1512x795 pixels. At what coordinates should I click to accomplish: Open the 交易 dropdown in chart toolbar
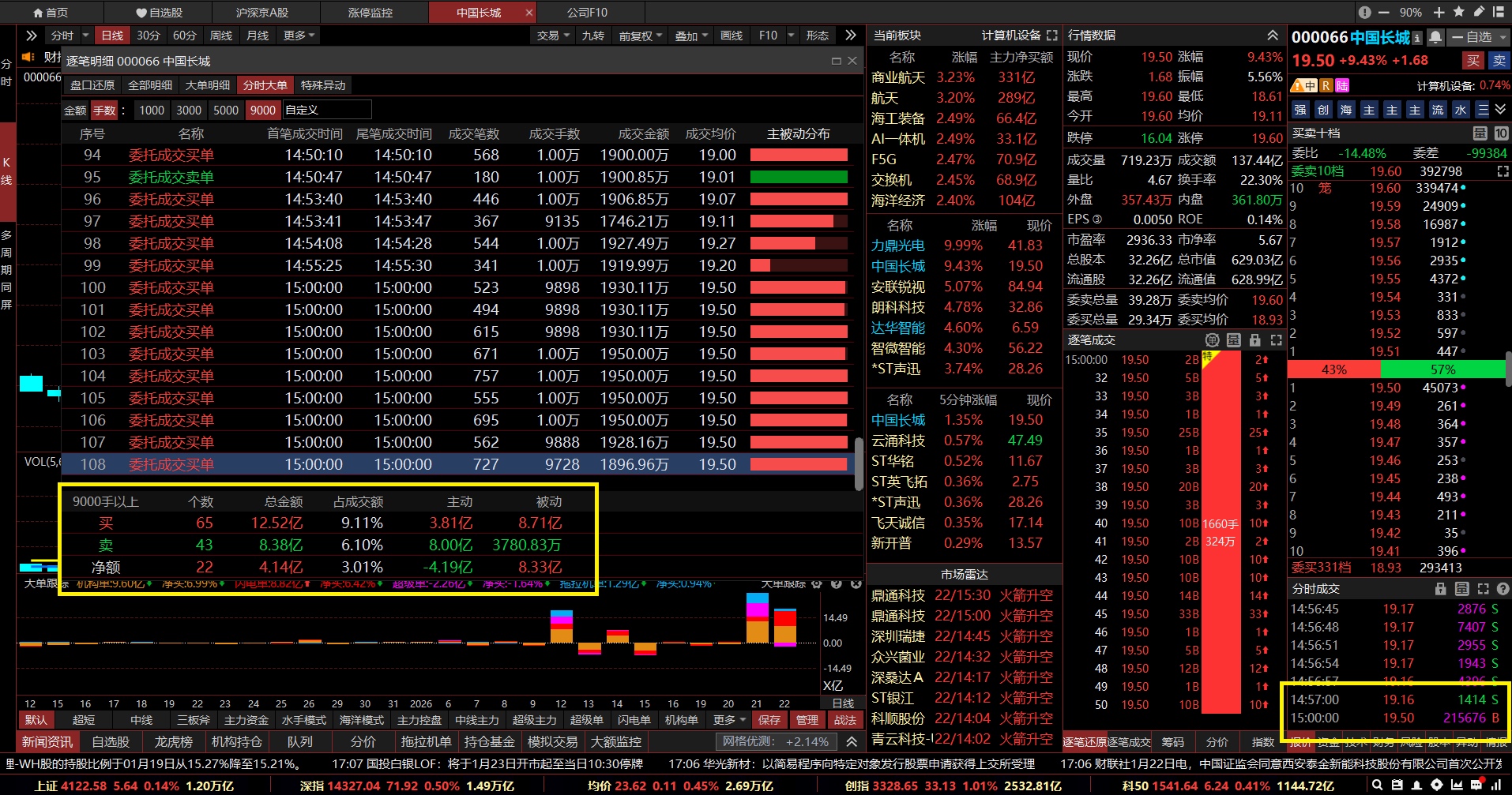pyautogui.click(x=553, y=36)
